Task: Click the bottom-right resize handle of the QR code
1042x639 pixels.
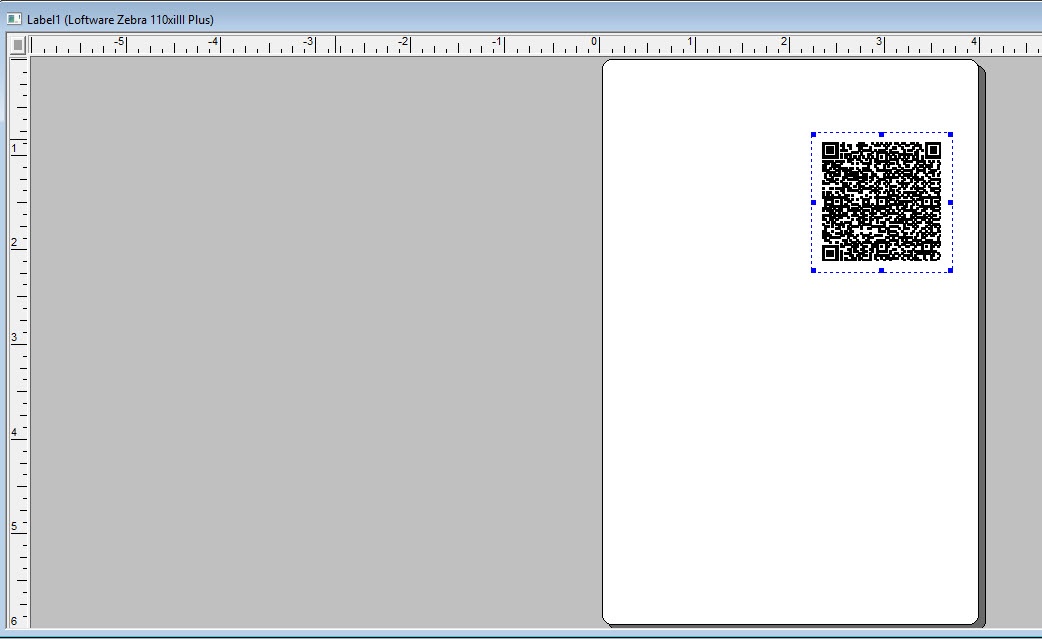Action: click(950, 270)
